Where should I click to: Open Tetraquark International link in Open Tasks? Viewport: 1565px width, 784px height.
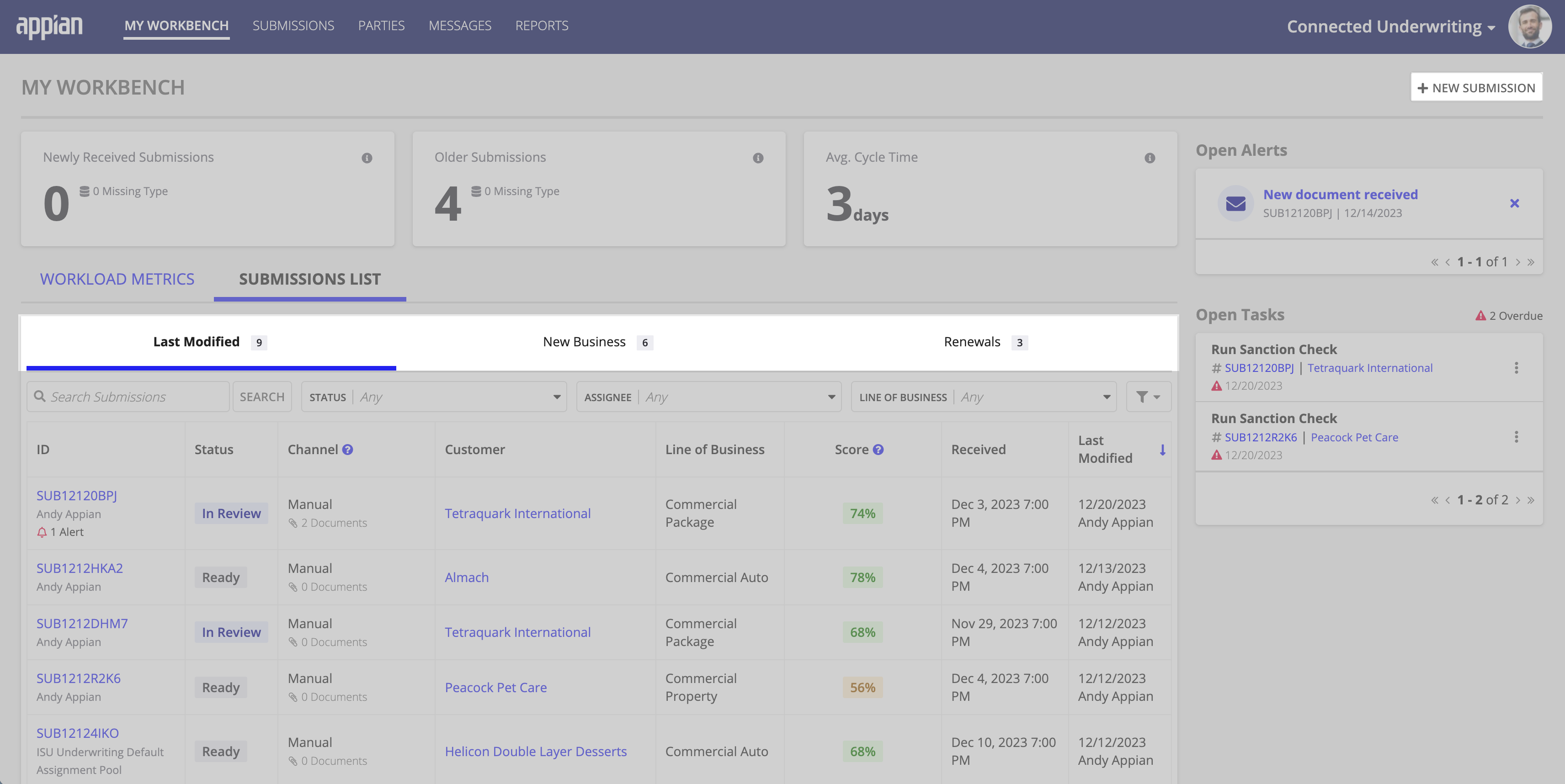click(x=1370, y=368)
